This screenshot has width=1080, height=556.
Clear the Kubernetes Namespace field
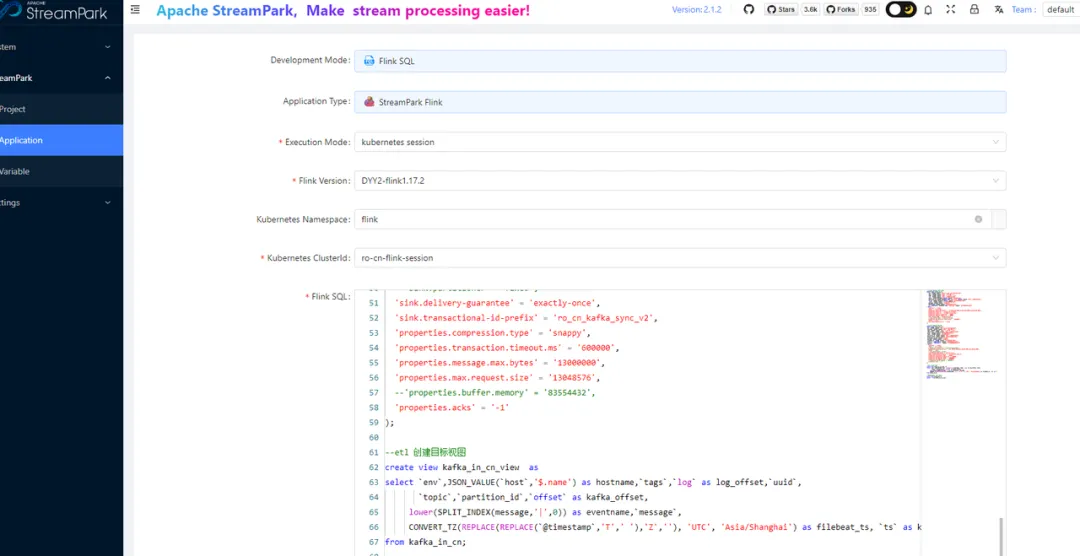click(978, 219)
